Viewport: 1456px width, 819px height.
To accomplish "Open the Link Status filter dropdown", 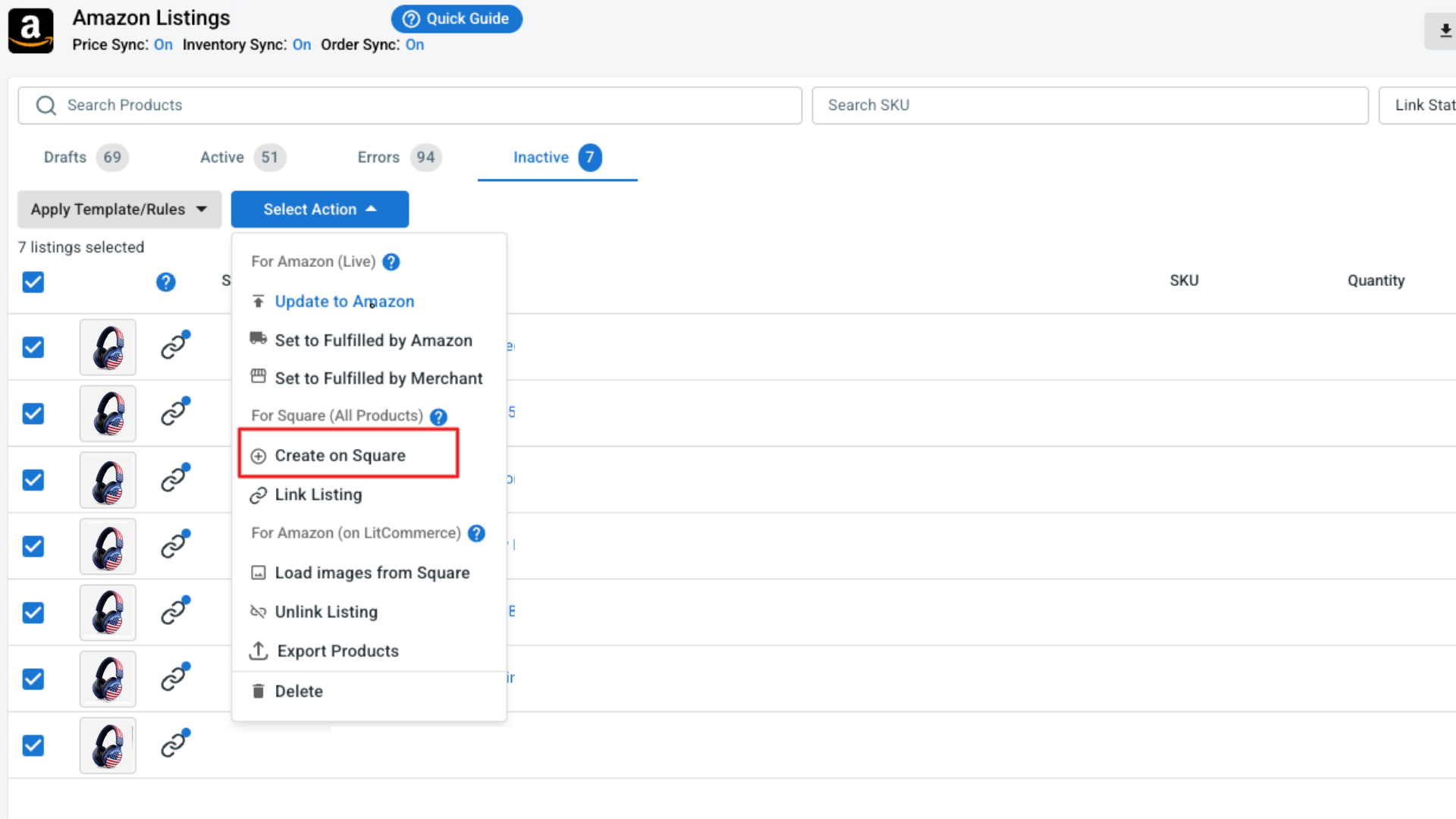I will click(1417, 105).
